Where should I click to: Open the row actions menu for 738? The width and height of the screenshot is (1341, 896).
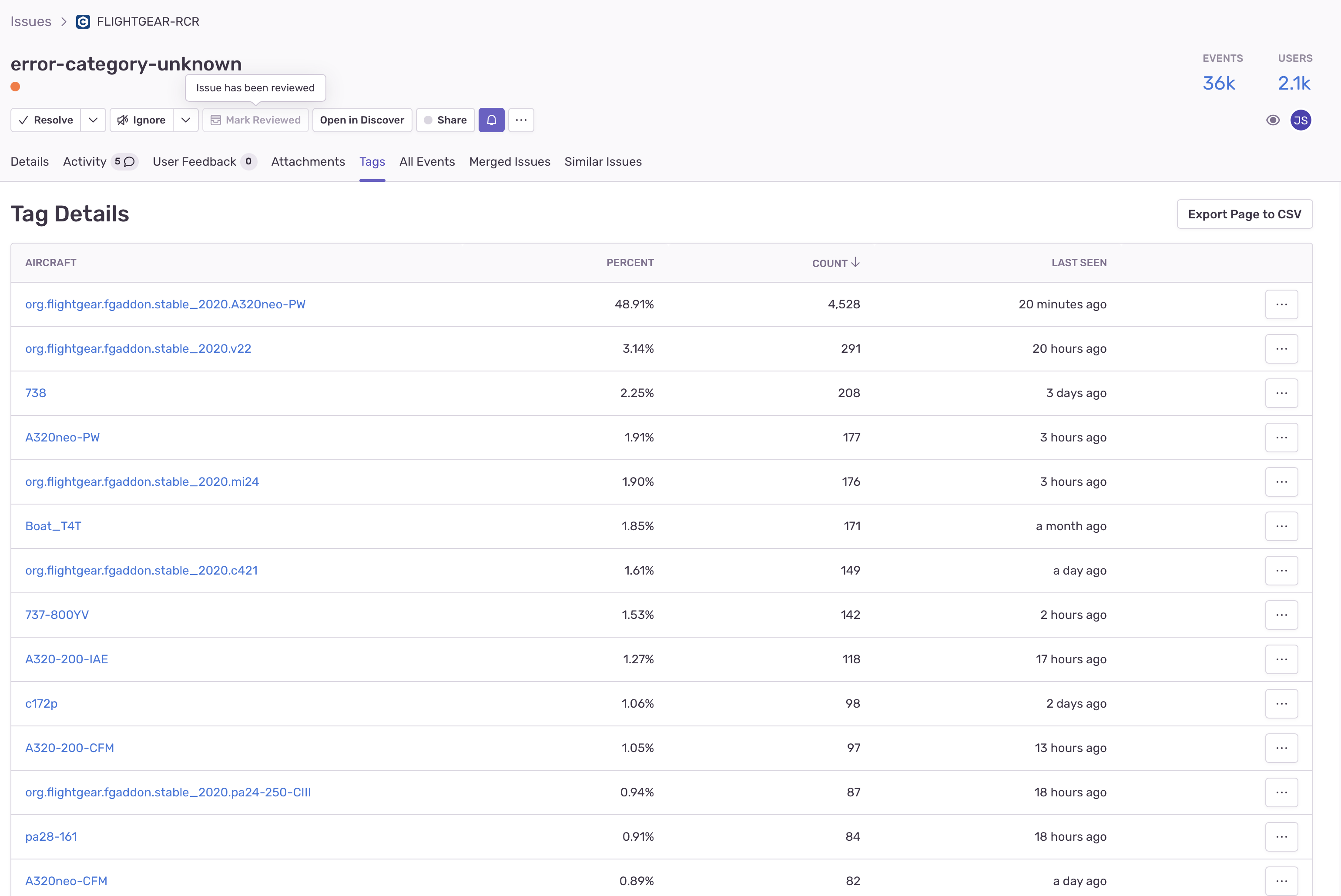pyautogui.click(x=1281, y=393)
